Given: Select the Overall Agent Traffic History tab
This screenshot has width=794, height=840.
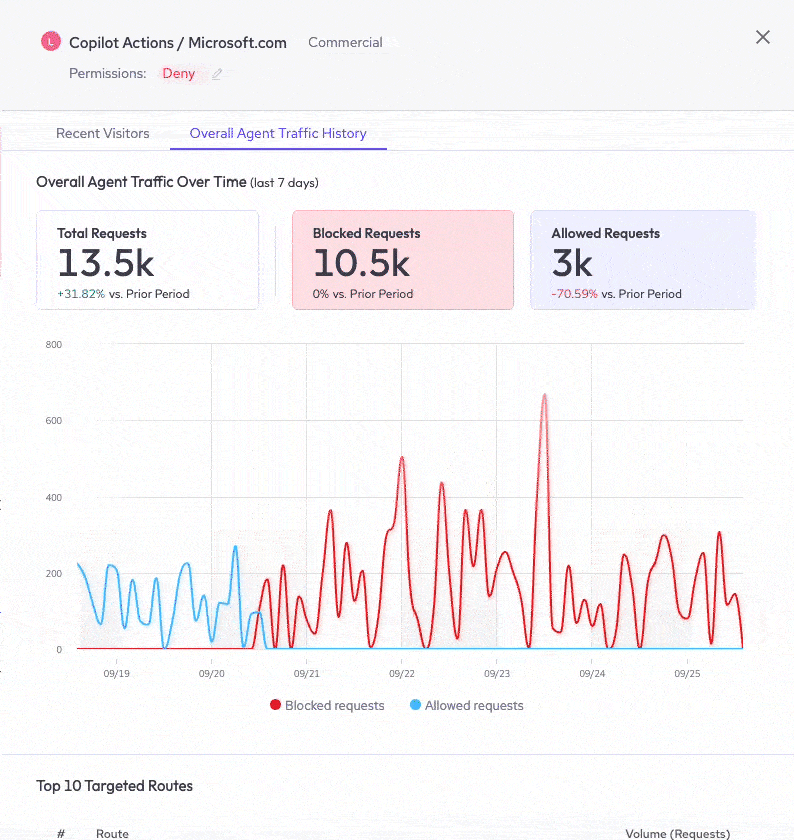Looking at the screenshot, I should coord(278,133).
